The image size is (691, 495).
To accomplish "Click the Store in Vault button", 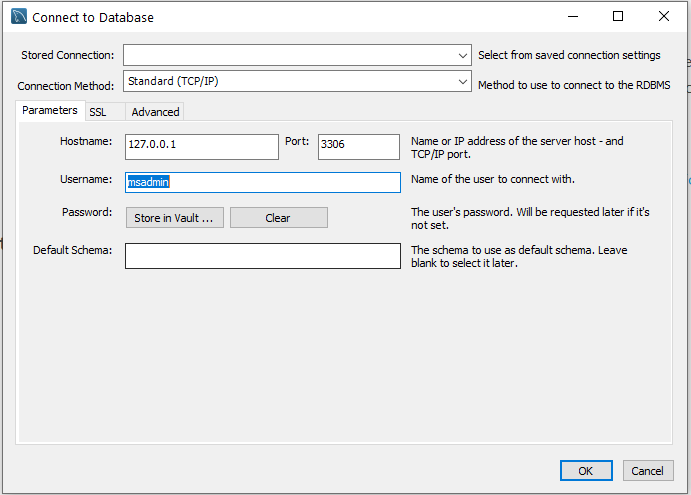I will (x=175, y=218).
